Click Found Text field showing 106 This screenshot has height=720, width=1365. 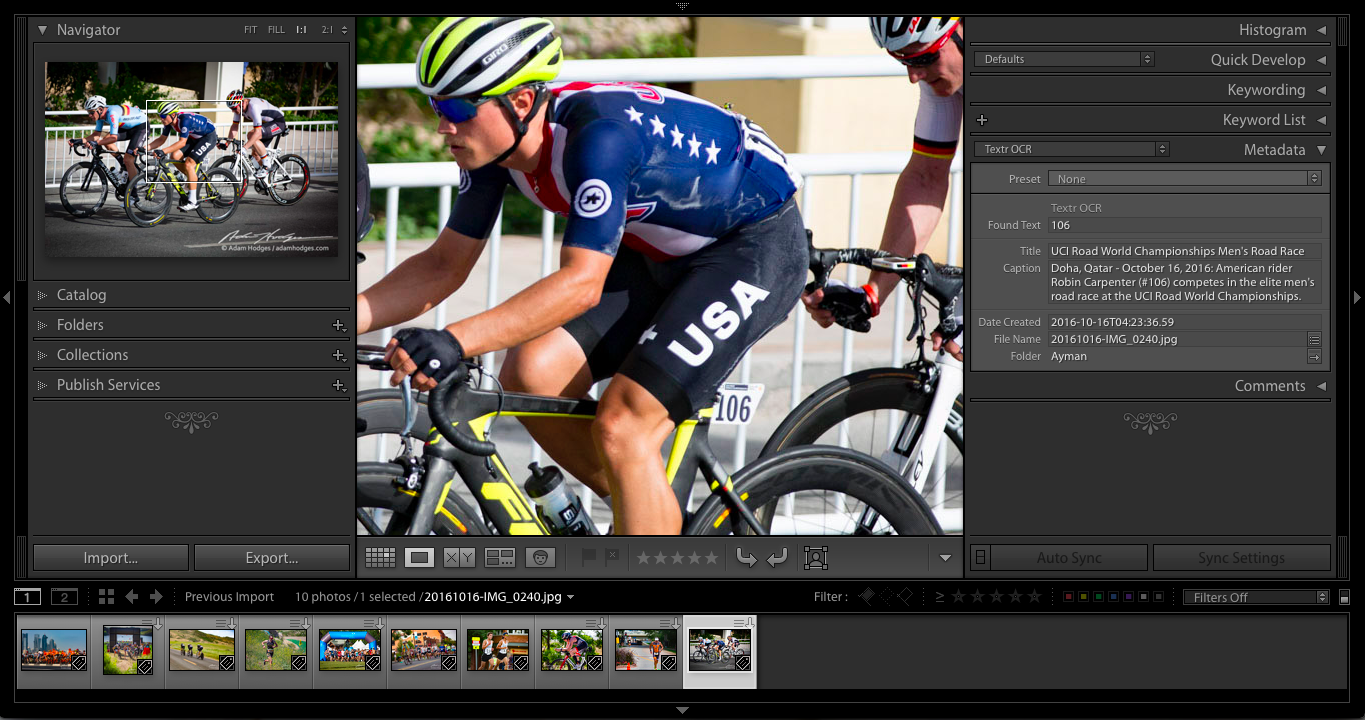click(1185, 226)
